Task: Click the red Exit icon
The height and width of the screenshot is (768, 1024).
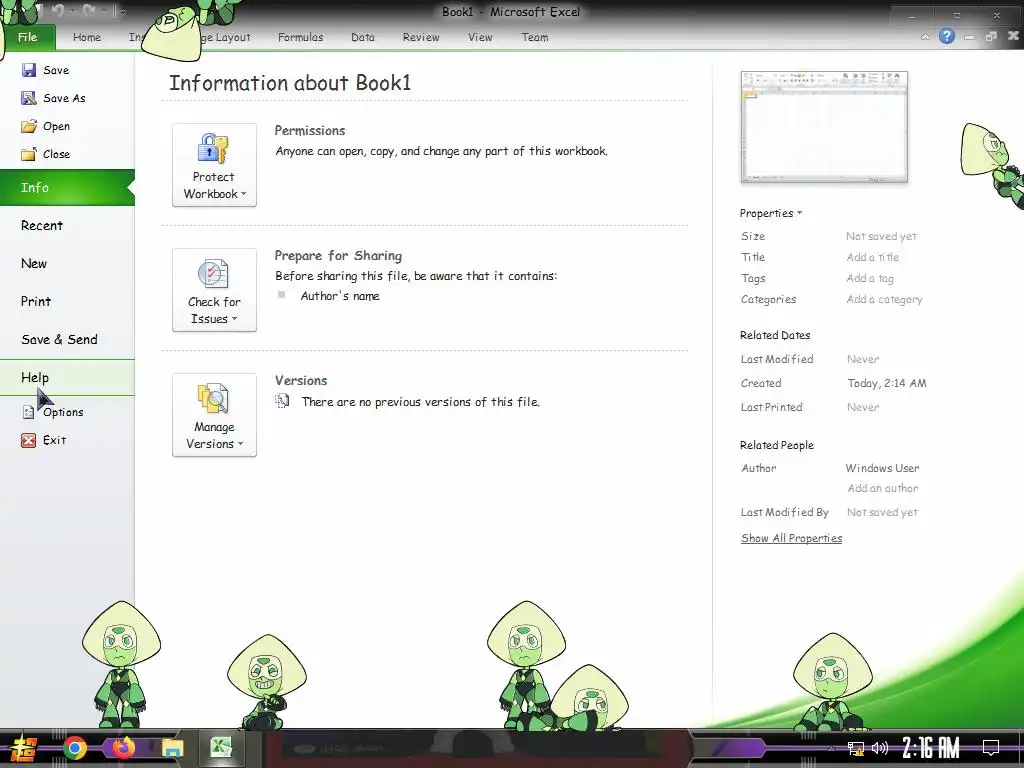Action: point(29,440)
